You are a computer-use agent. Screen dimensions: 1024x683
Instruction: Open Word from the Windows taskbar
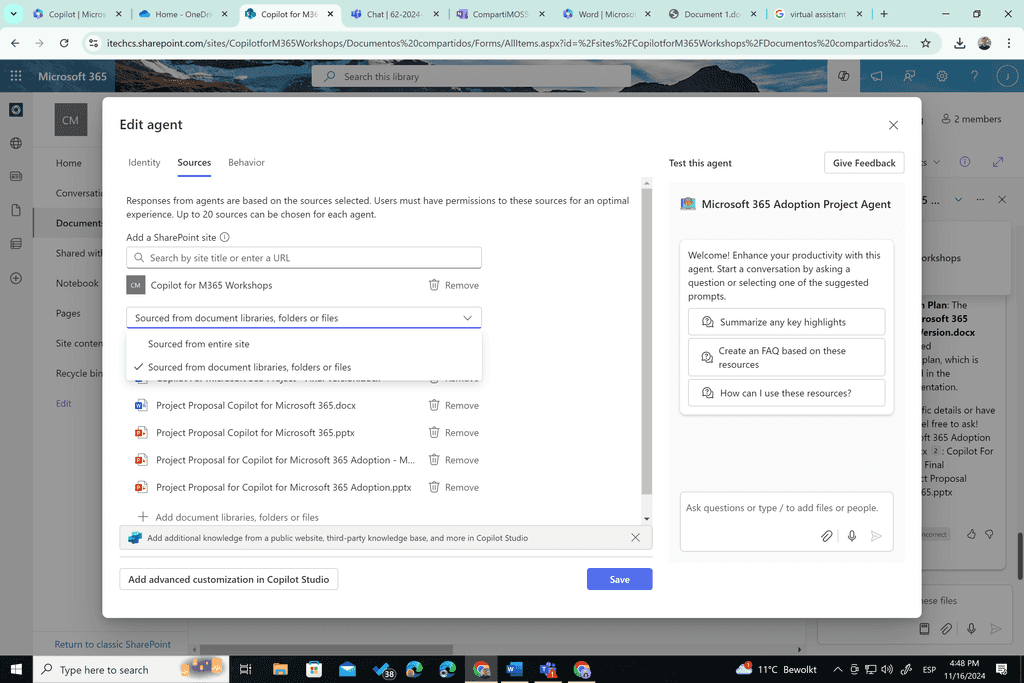tap(515, 669)
